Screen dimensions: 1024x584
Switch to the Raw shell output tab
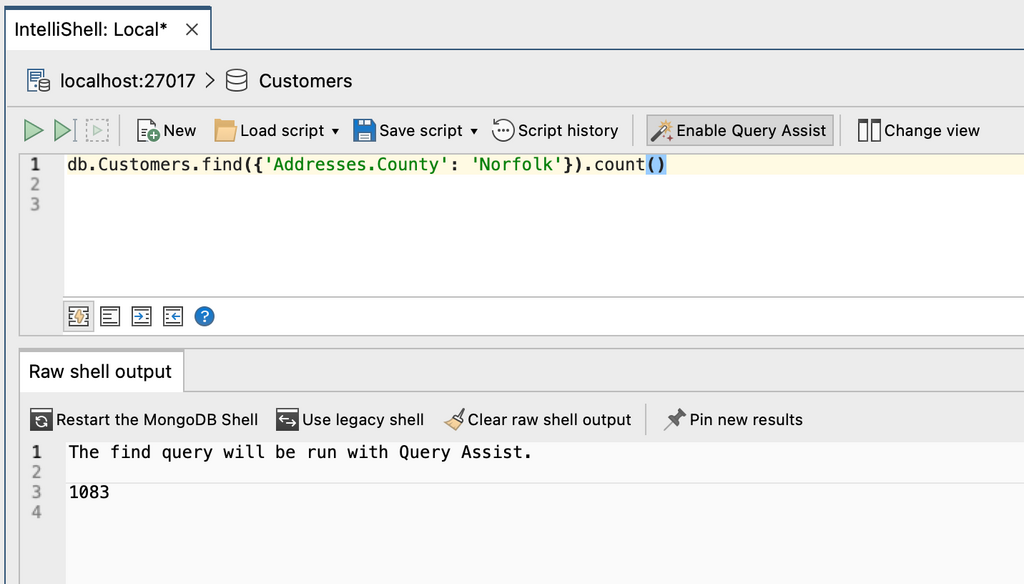(x=100, y=371)
